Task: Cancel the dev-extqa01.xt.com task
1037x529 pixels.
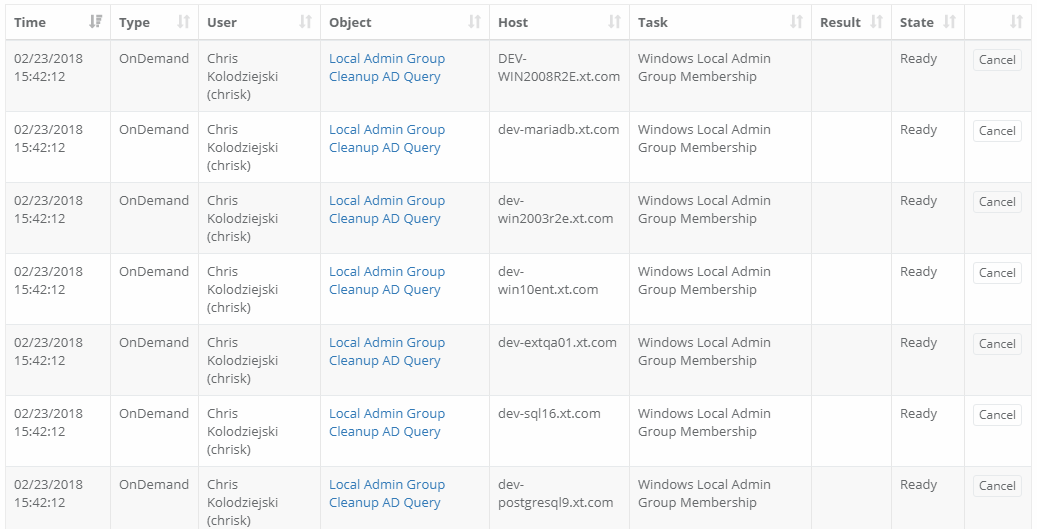Action: (x=997, y=344)
